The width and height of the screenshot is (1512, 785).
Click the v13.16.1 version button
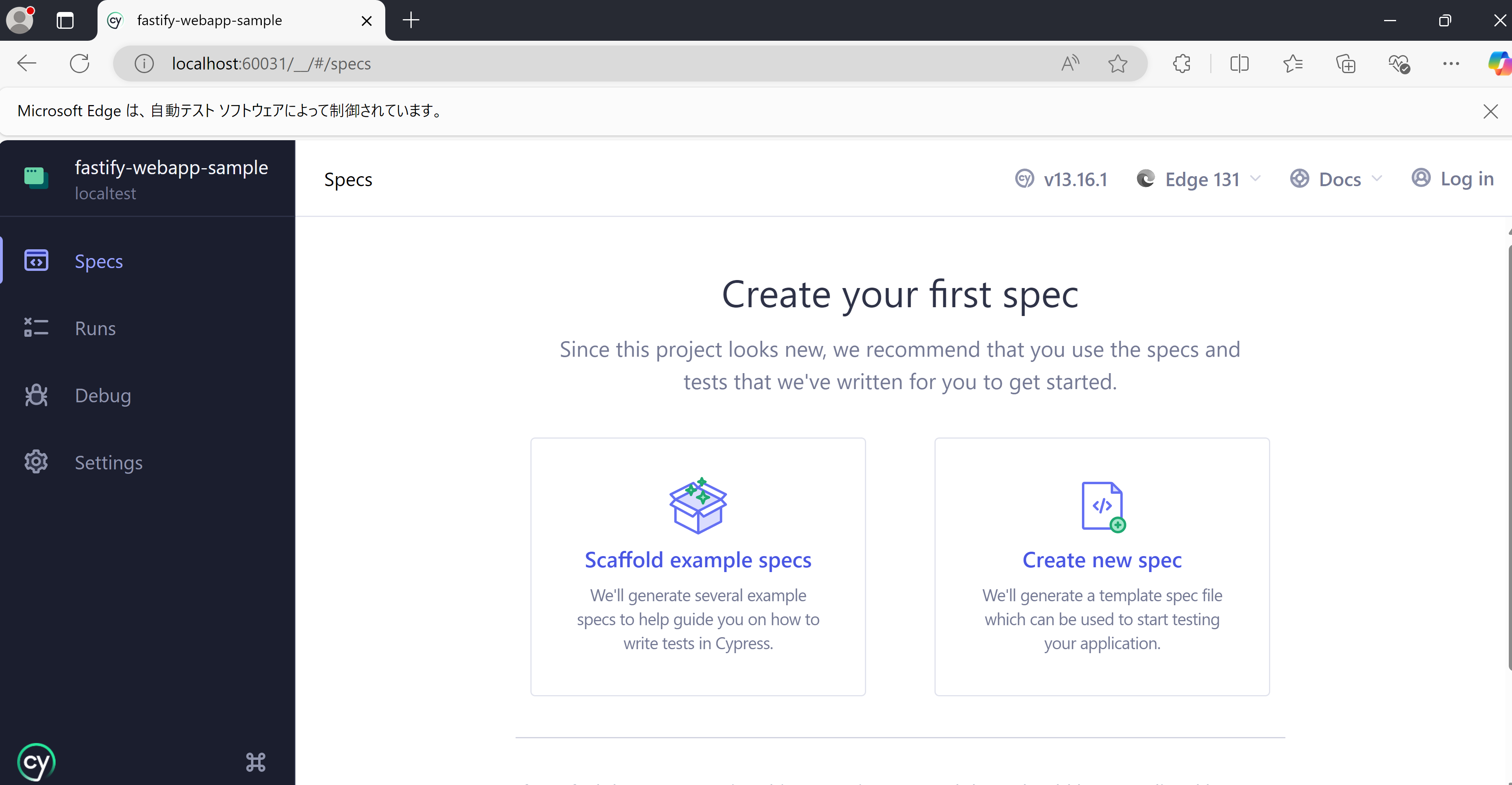tap(1062, 179)
